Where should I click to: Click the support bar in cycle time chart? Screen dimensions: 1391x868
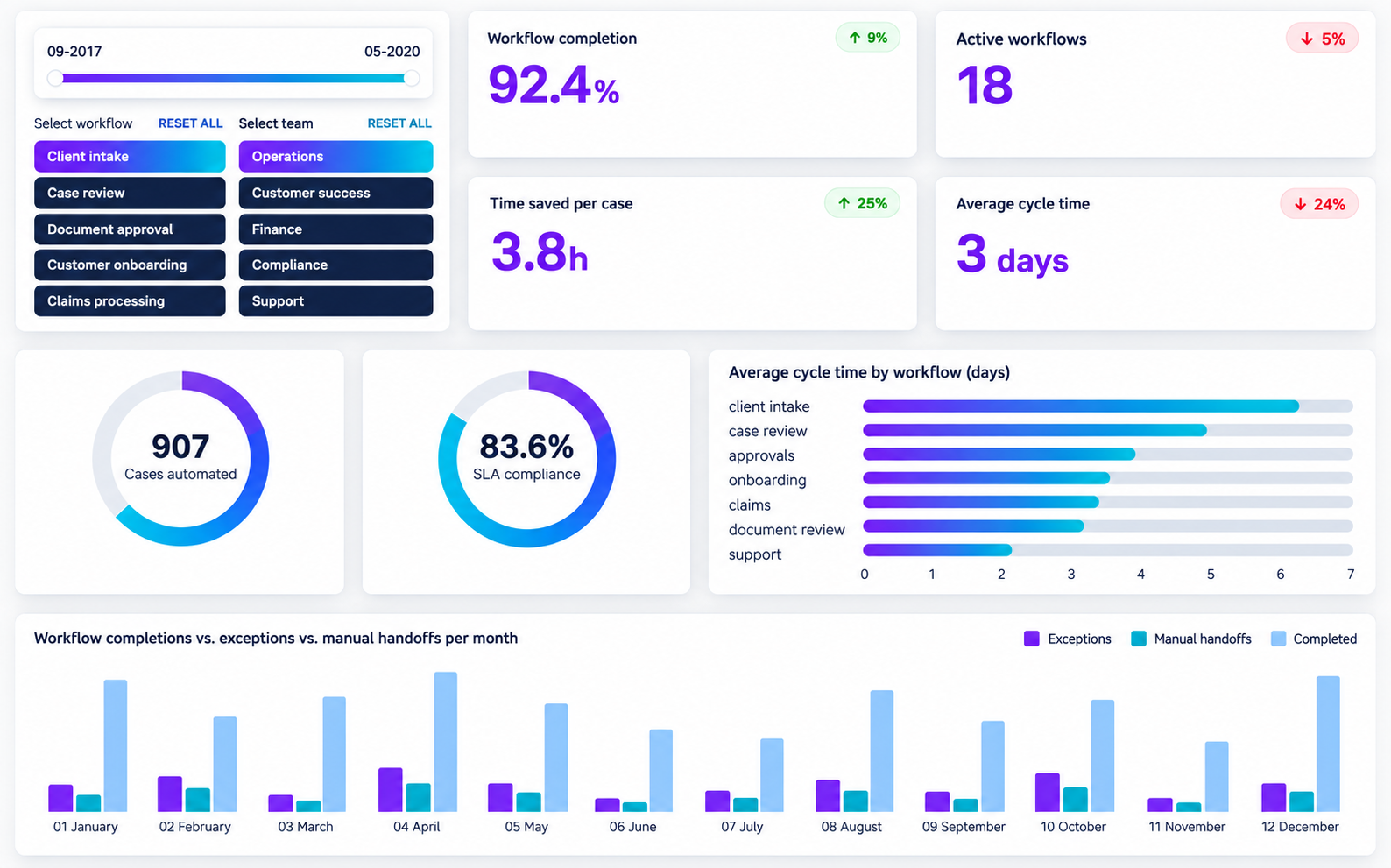[x=937, y=550]
